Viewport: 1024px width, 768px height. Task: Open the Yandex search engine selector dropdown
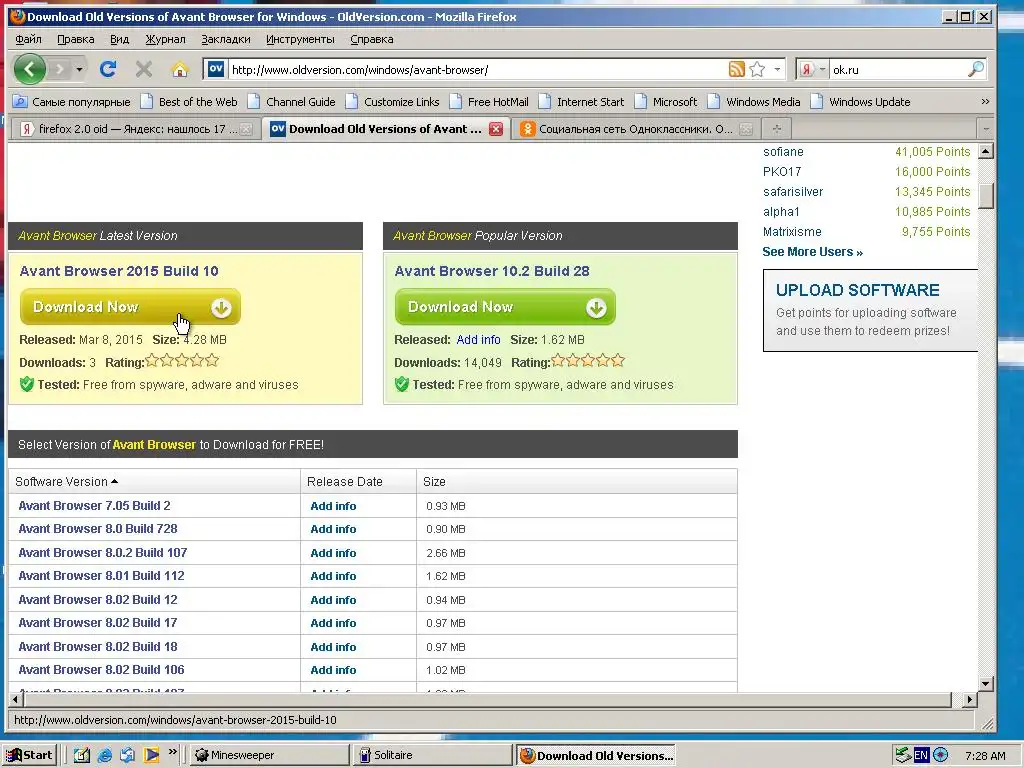tap(812, 69)
